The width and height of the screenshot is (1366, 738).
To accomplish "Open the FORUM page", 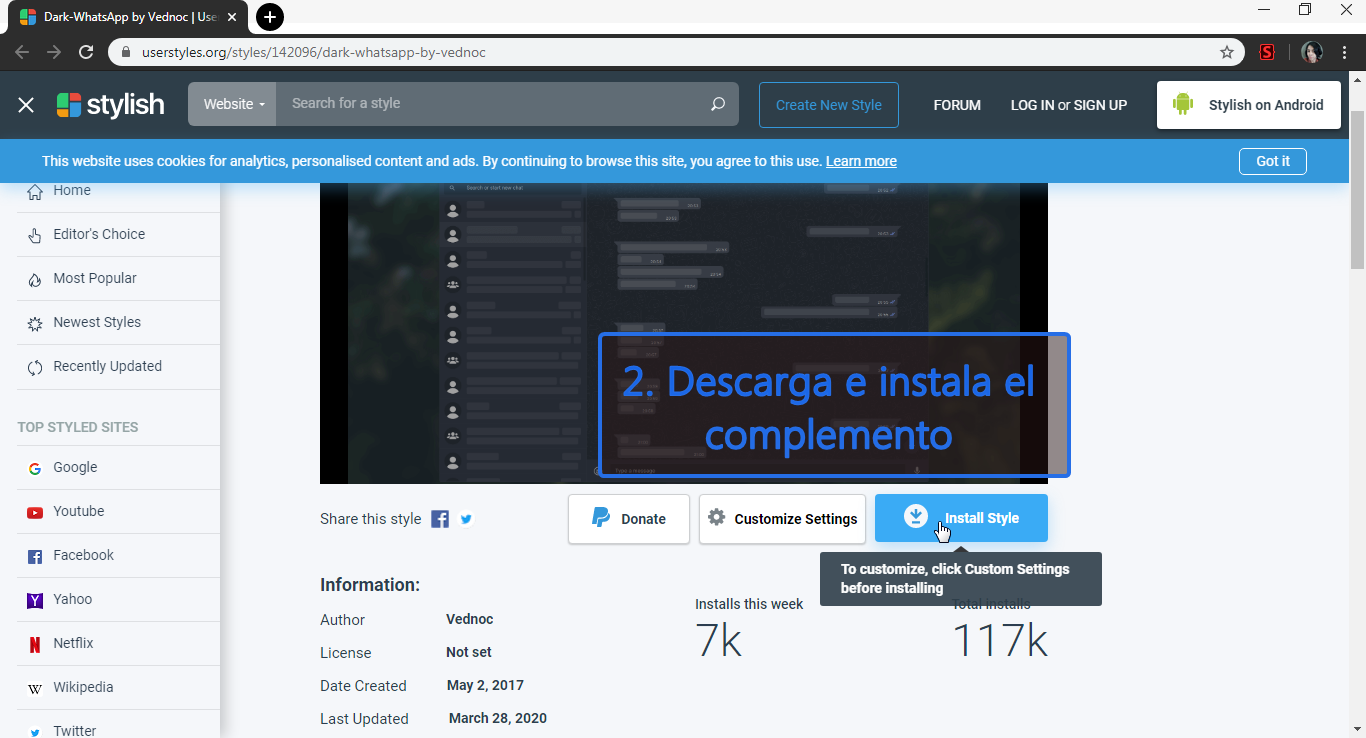I will (957, 105).
